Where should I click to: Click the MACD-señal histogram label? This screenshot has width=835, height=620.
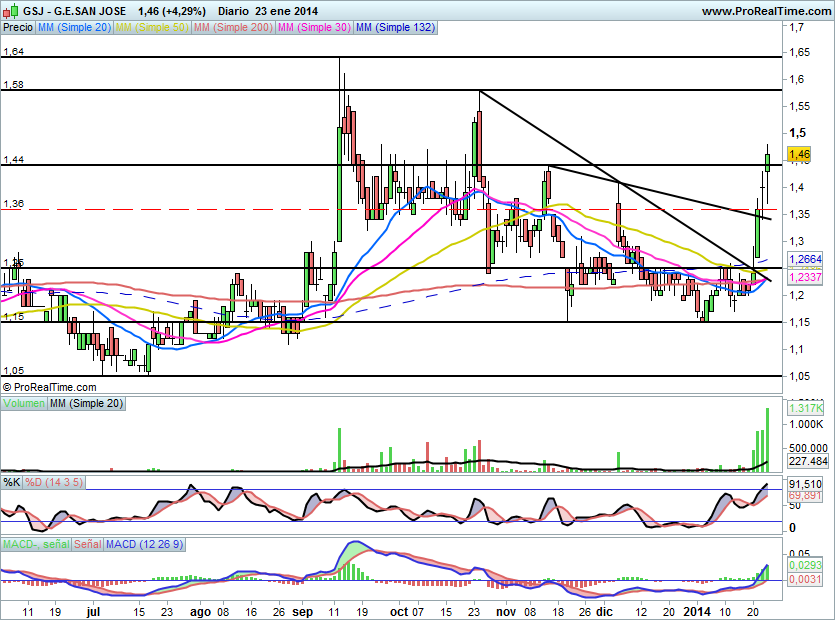coord(35,544)
